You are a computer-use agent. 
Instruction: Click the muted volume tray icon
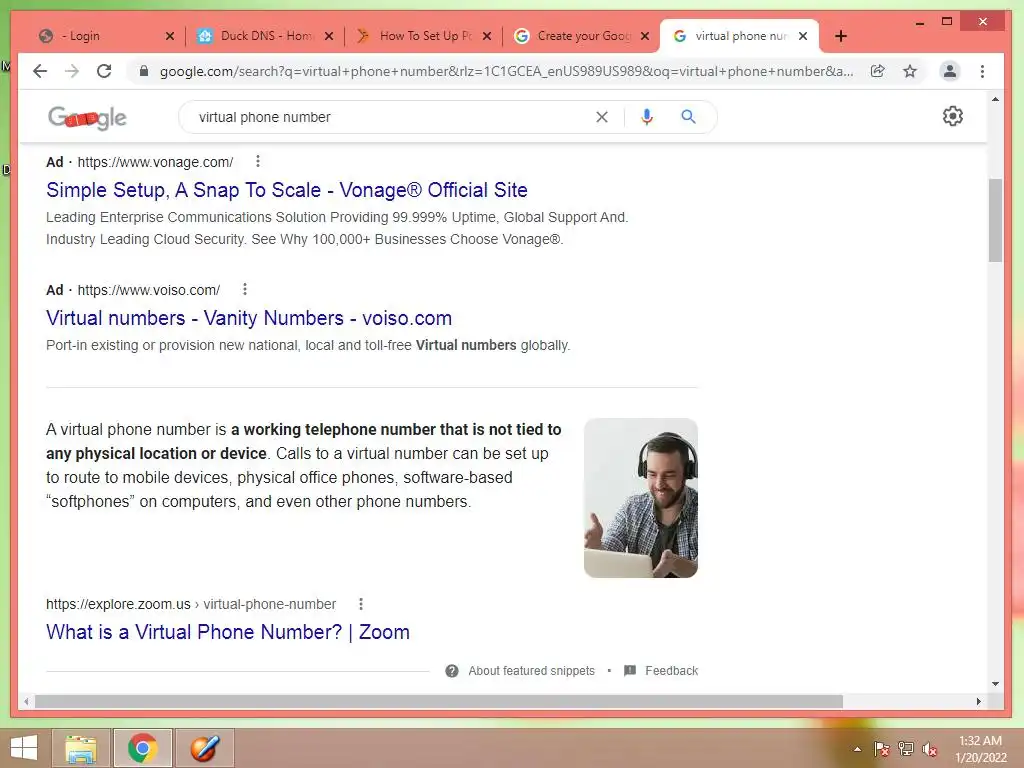click(930, 749)
